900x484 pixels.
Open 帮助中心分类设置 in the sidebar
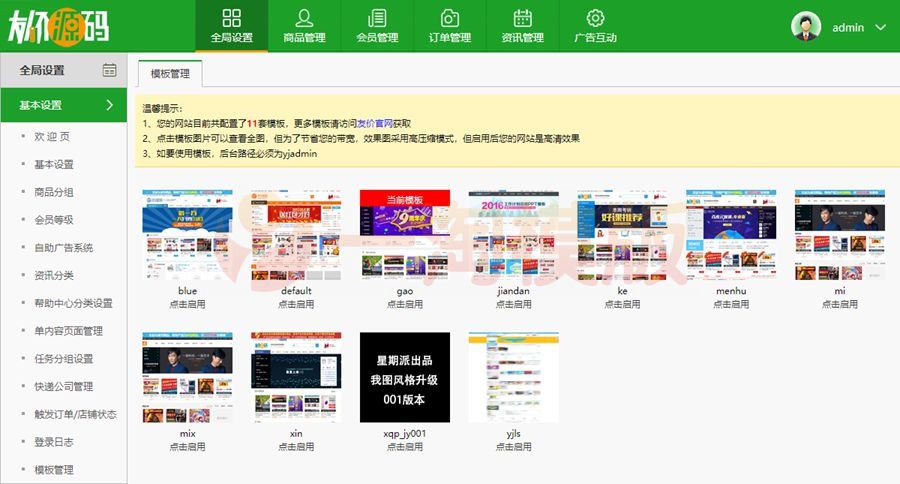[73, 303]
